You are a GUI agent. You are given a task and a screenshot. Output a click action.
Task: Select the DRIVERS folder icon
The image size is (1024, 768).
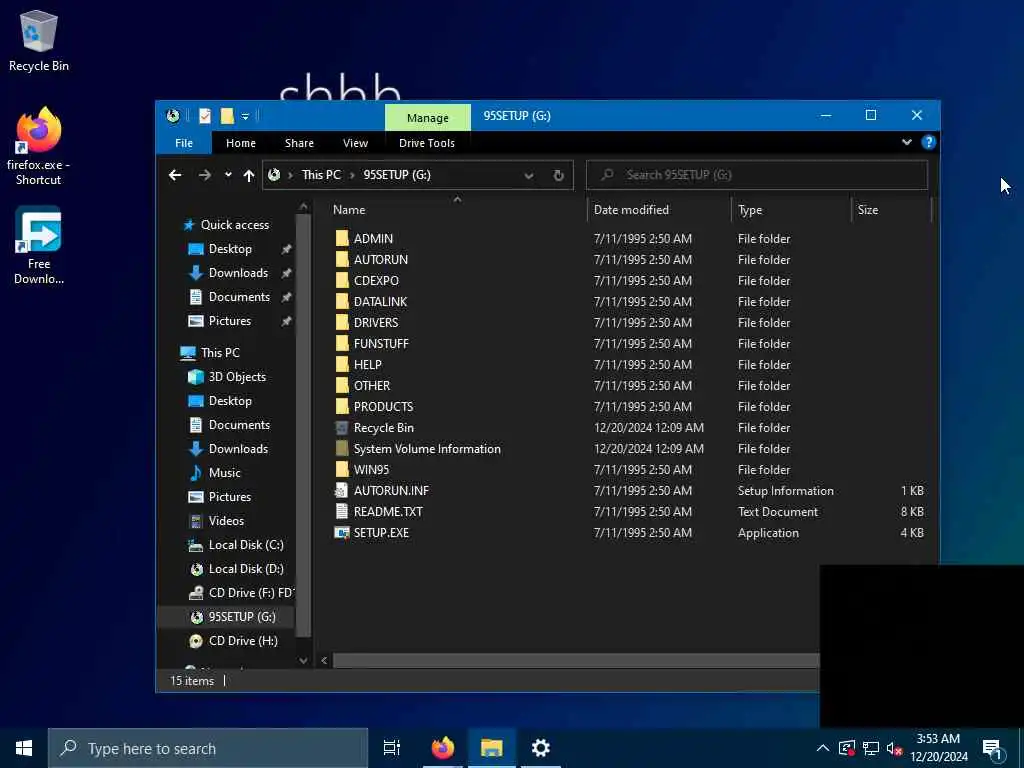click(x=342, y=322)
